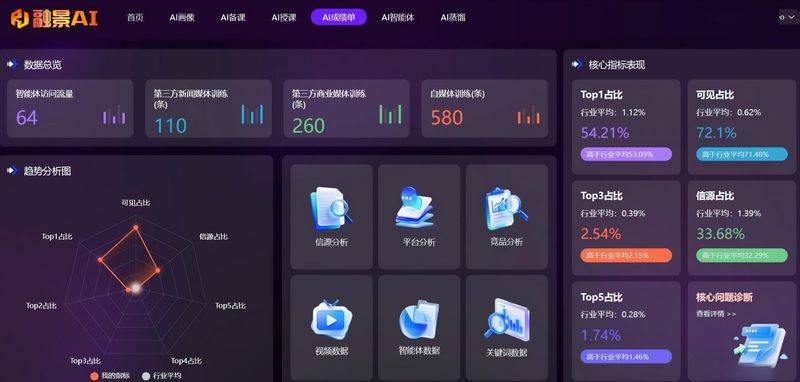This screenshot has height=382, width=800.
Task: Go to the AI备课 tab
Action: pyautogui.click(x=233, y=17)
